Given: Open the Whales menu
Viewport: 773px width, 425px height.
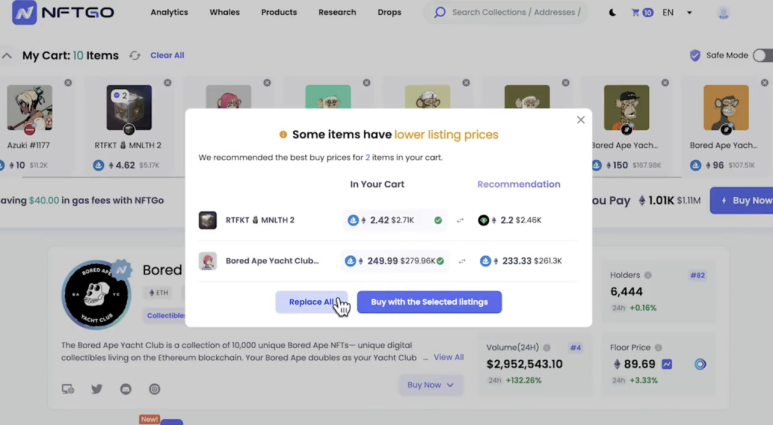Looking at the screenshot, I should pos(224,12).
